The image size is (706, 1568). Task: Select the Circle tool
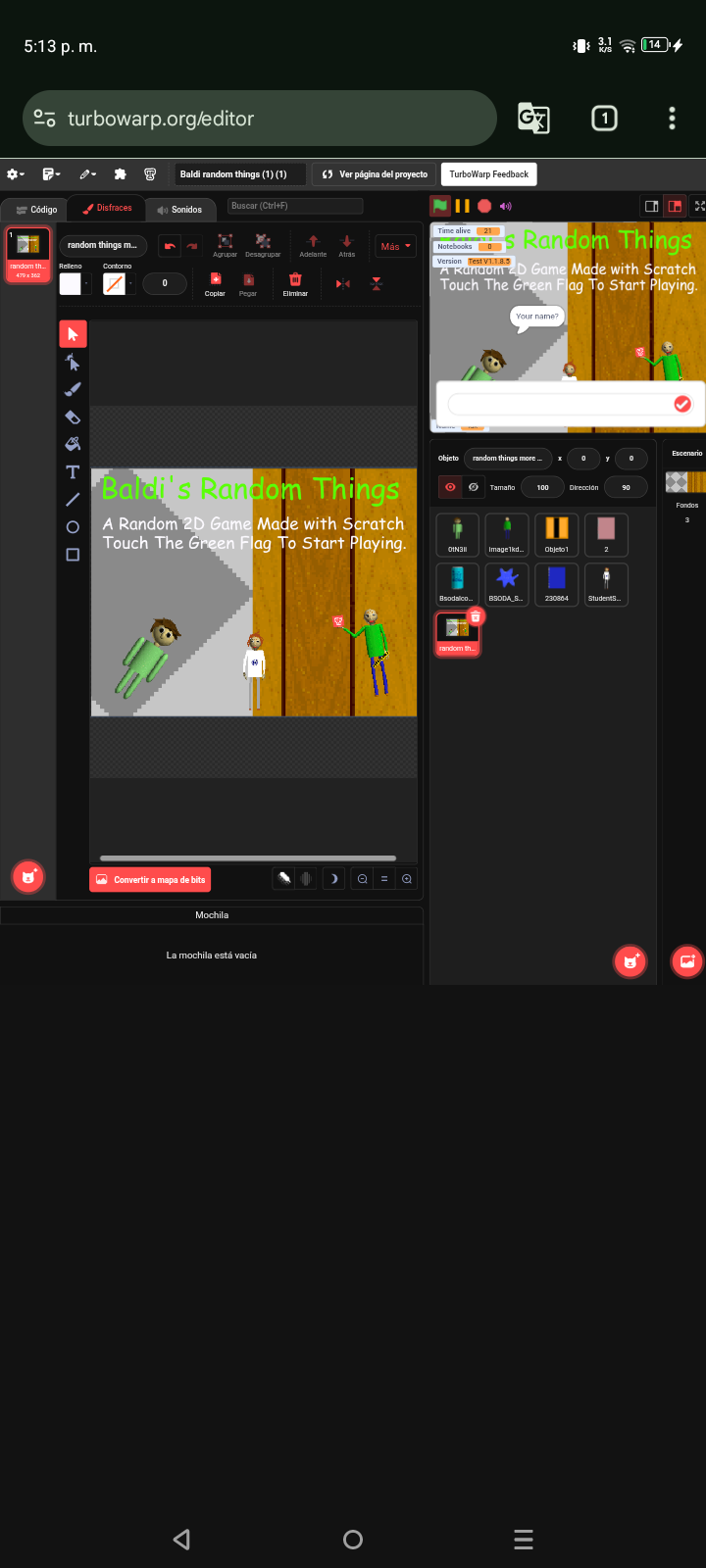73,526
